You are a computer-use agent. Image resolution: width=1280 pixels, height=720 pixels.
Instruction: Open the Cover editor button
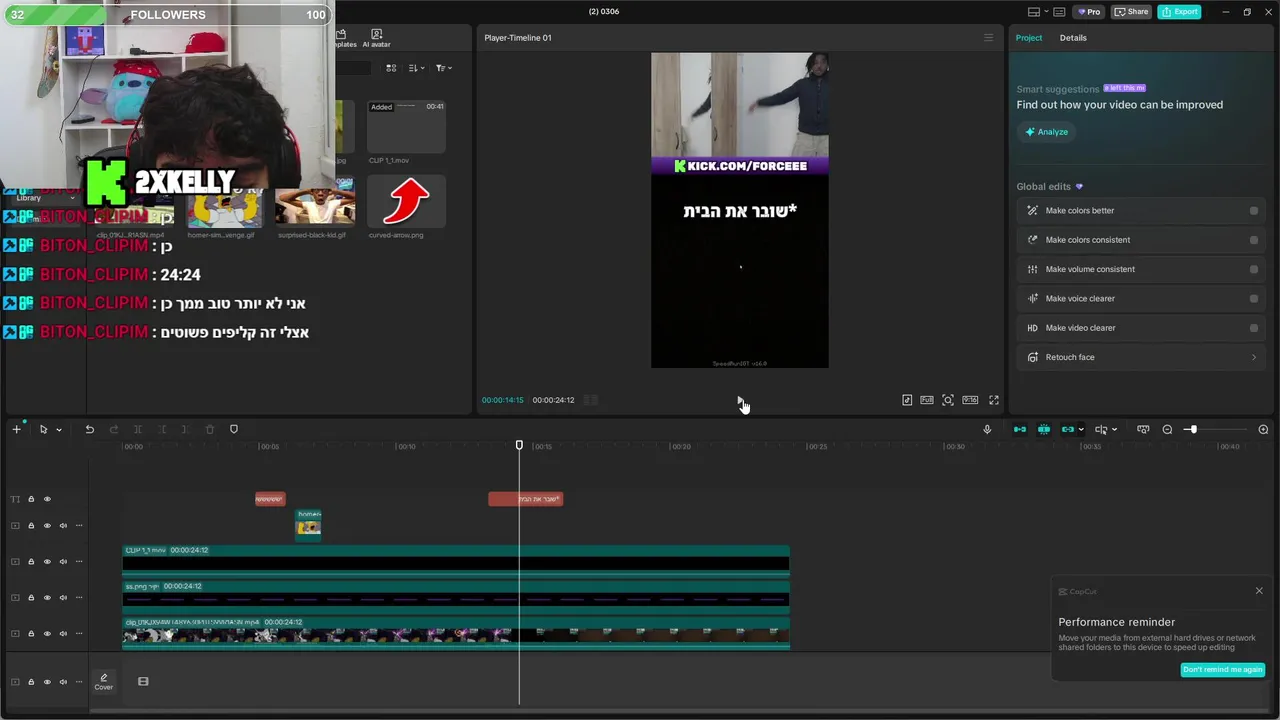pyautogui.click(x=104, y=682)
